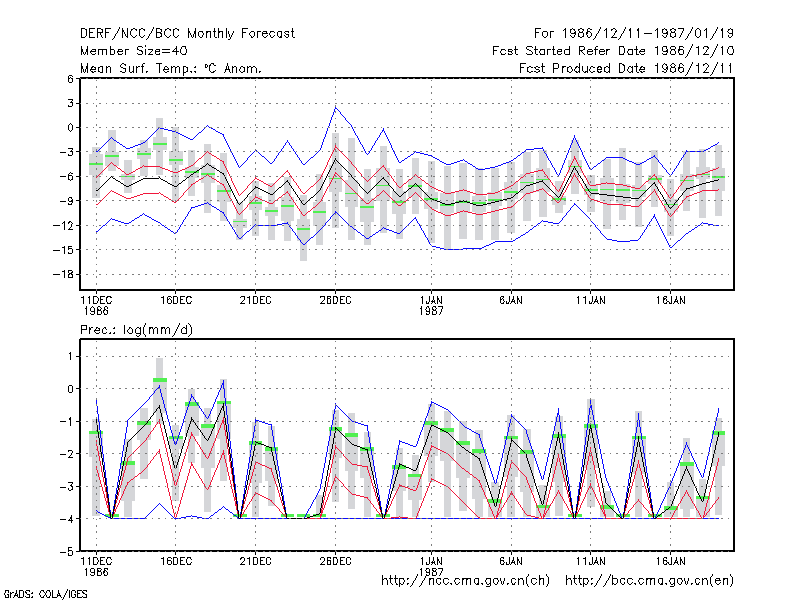Click 21DEC label under the precipitation chart
The height and width of the screenshot is (600, 800).
click(x=256, y=561)
